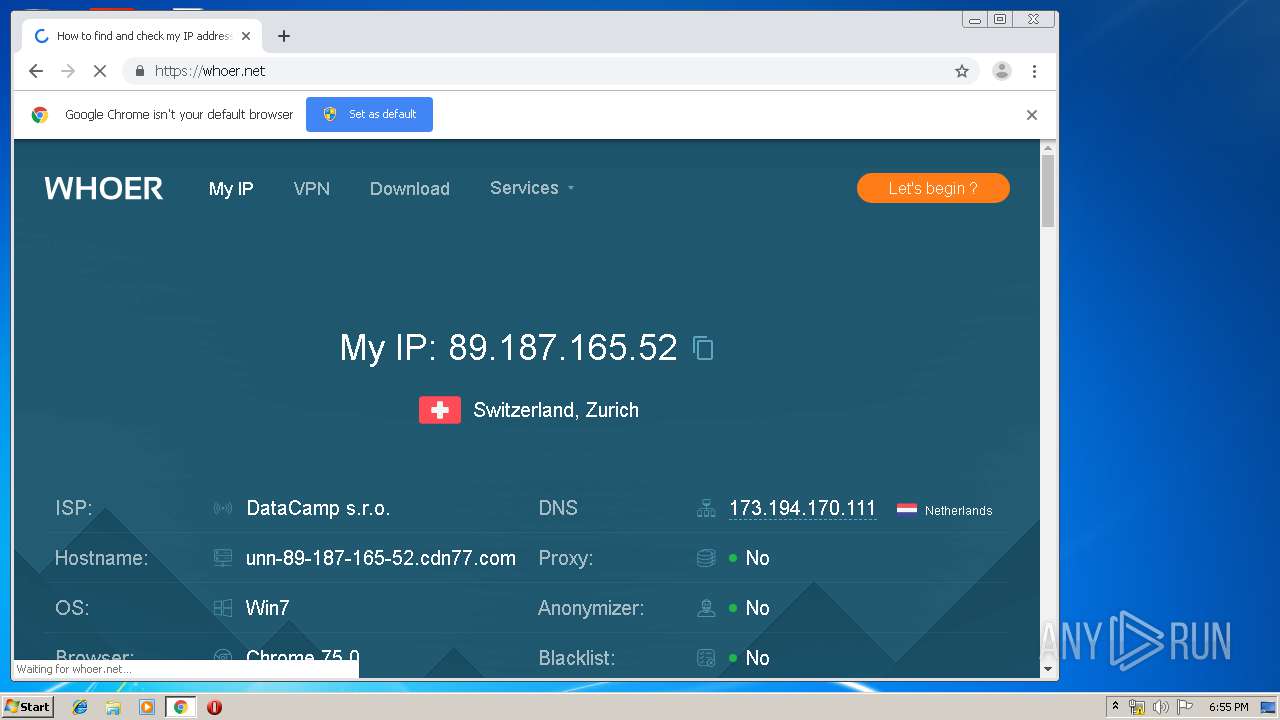
Task: View site security lock info
Action: [x=139, y=71]
